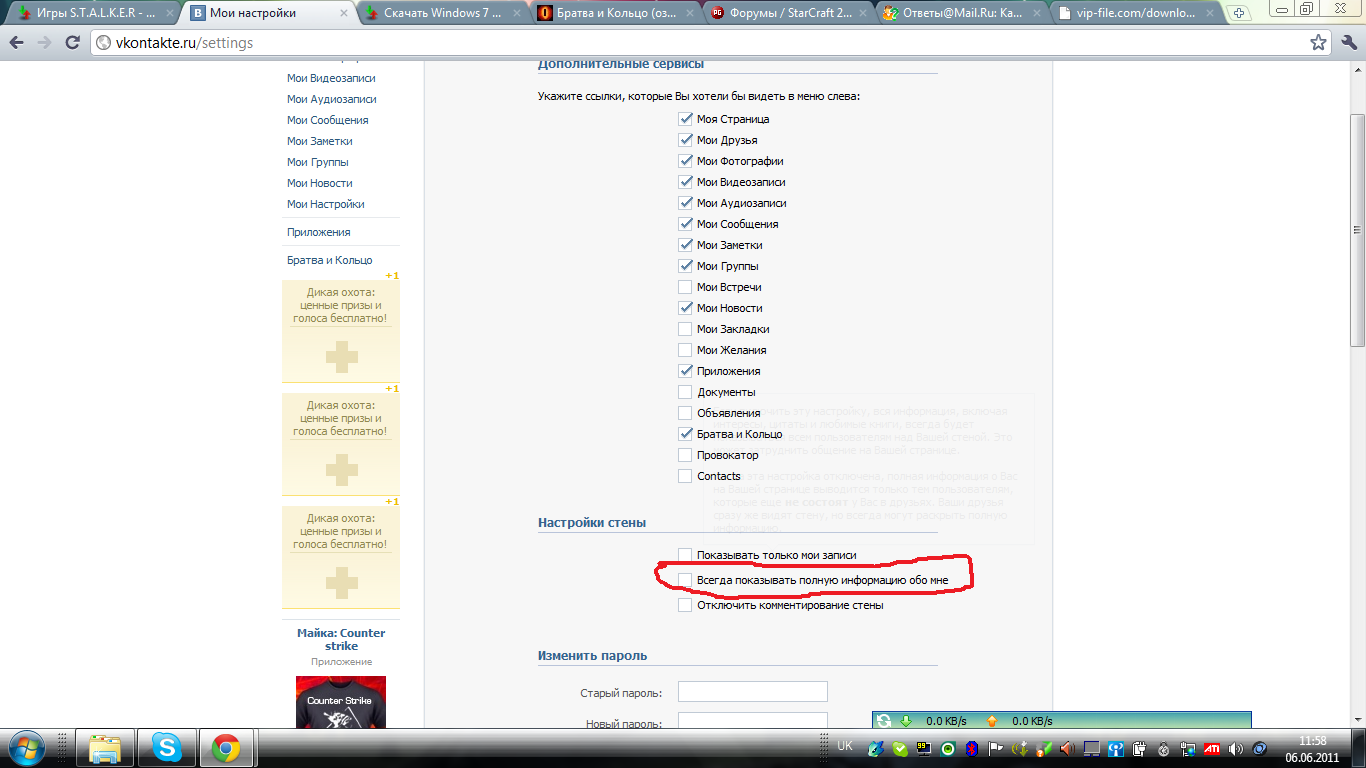Click the orange upload arrow in speed widget

992,720
